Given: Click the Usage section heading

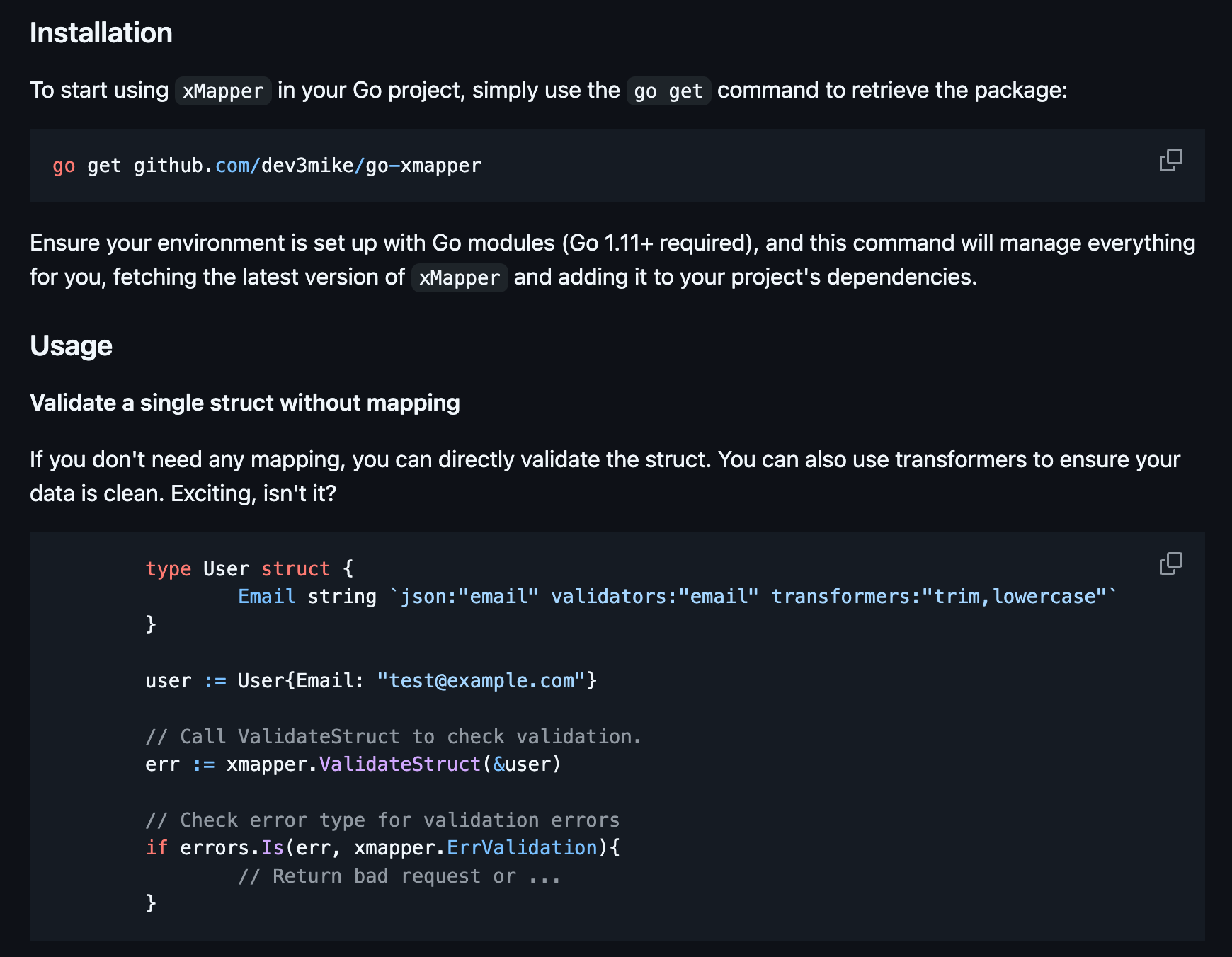Looking at the screenshot, I should click(x=71, y=345).
